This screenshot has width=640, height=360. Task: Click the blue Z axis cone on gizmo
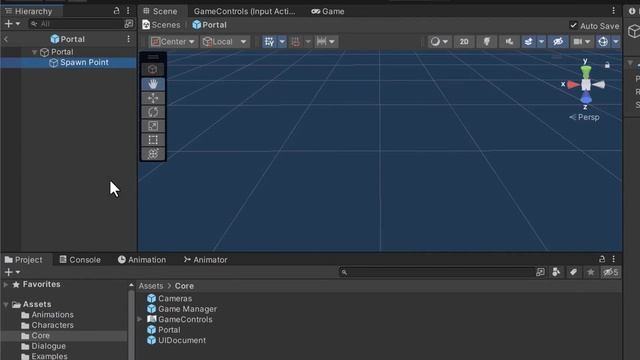point(586,98)
